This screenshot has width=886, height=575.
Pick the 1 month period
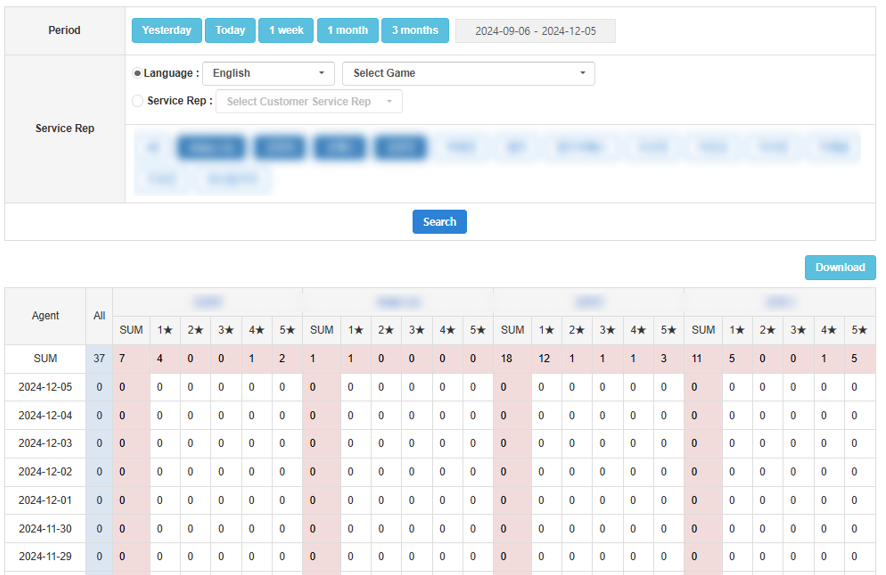click(348, 30)
